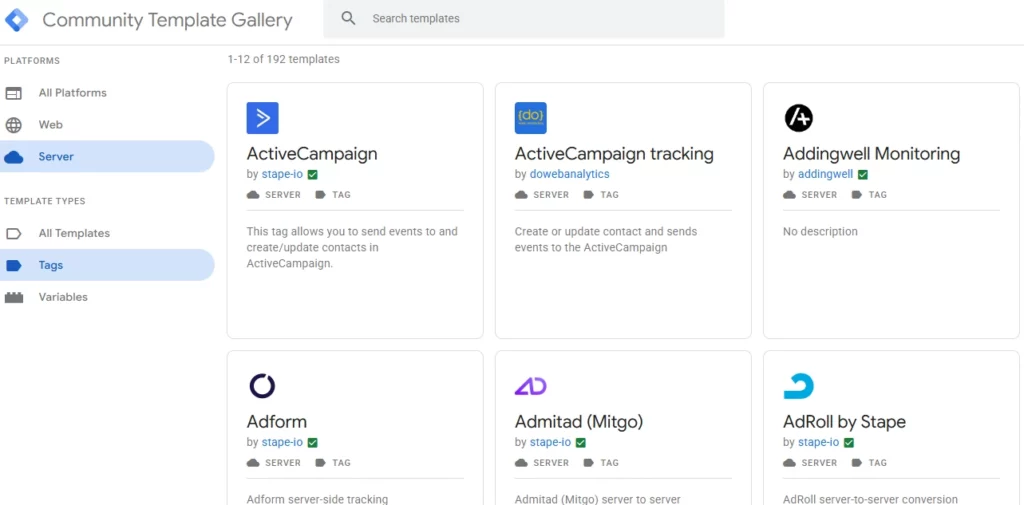Visit stape-io author link on AdRoll card

click(818, 442)
